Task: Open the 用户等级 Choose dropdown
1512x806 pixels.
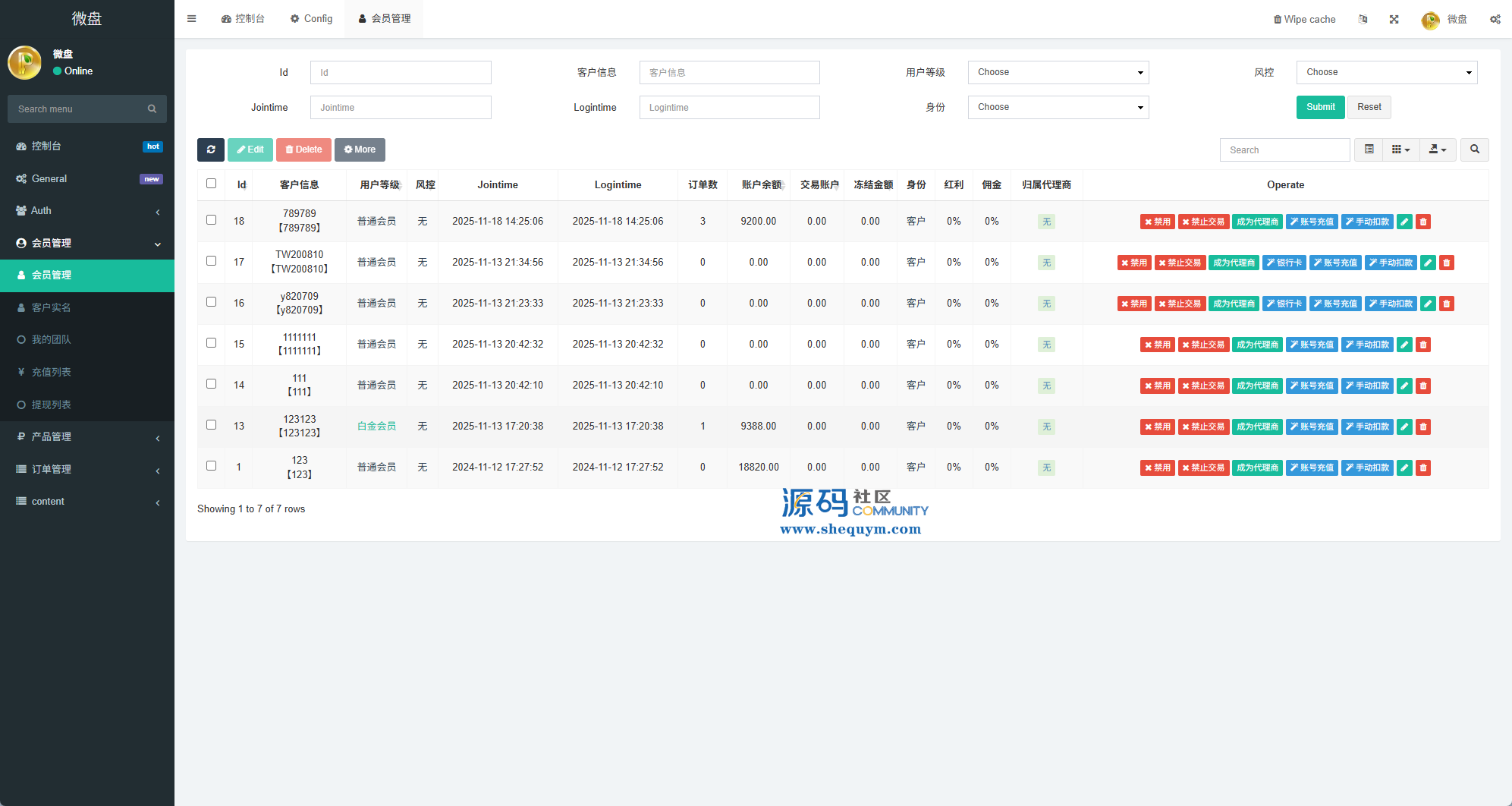Action: point(1058,72)
